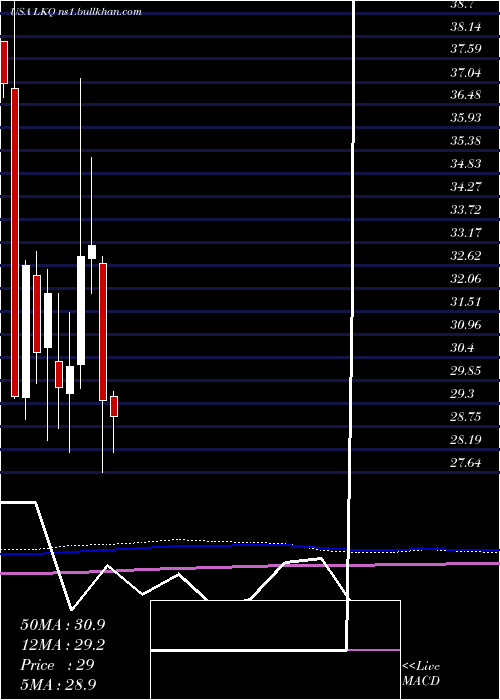
Task: Click the 28.75 price axis label
Action: point(466,417)
